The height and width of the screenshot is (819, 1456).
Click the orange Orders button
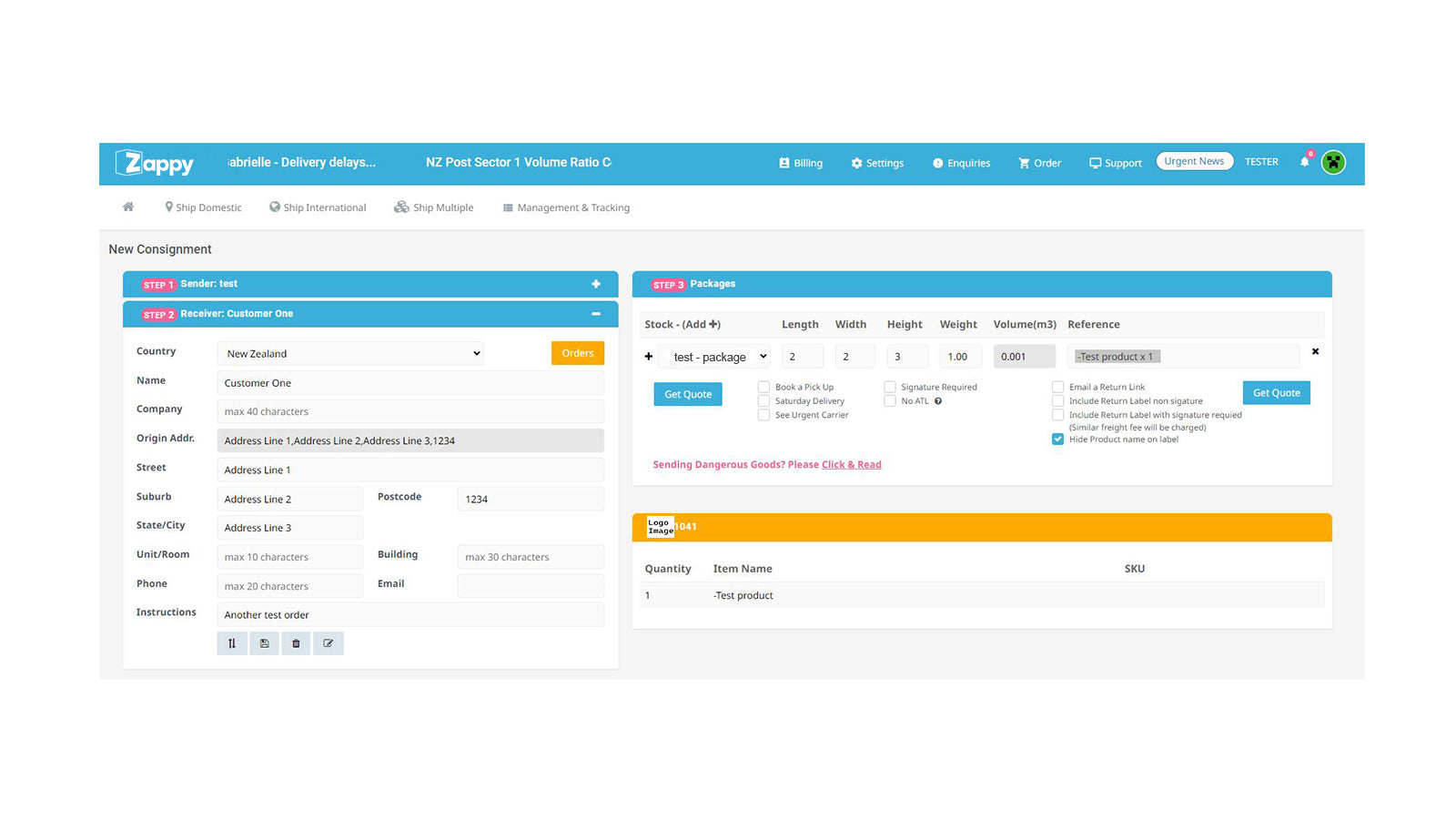point(578,353)
